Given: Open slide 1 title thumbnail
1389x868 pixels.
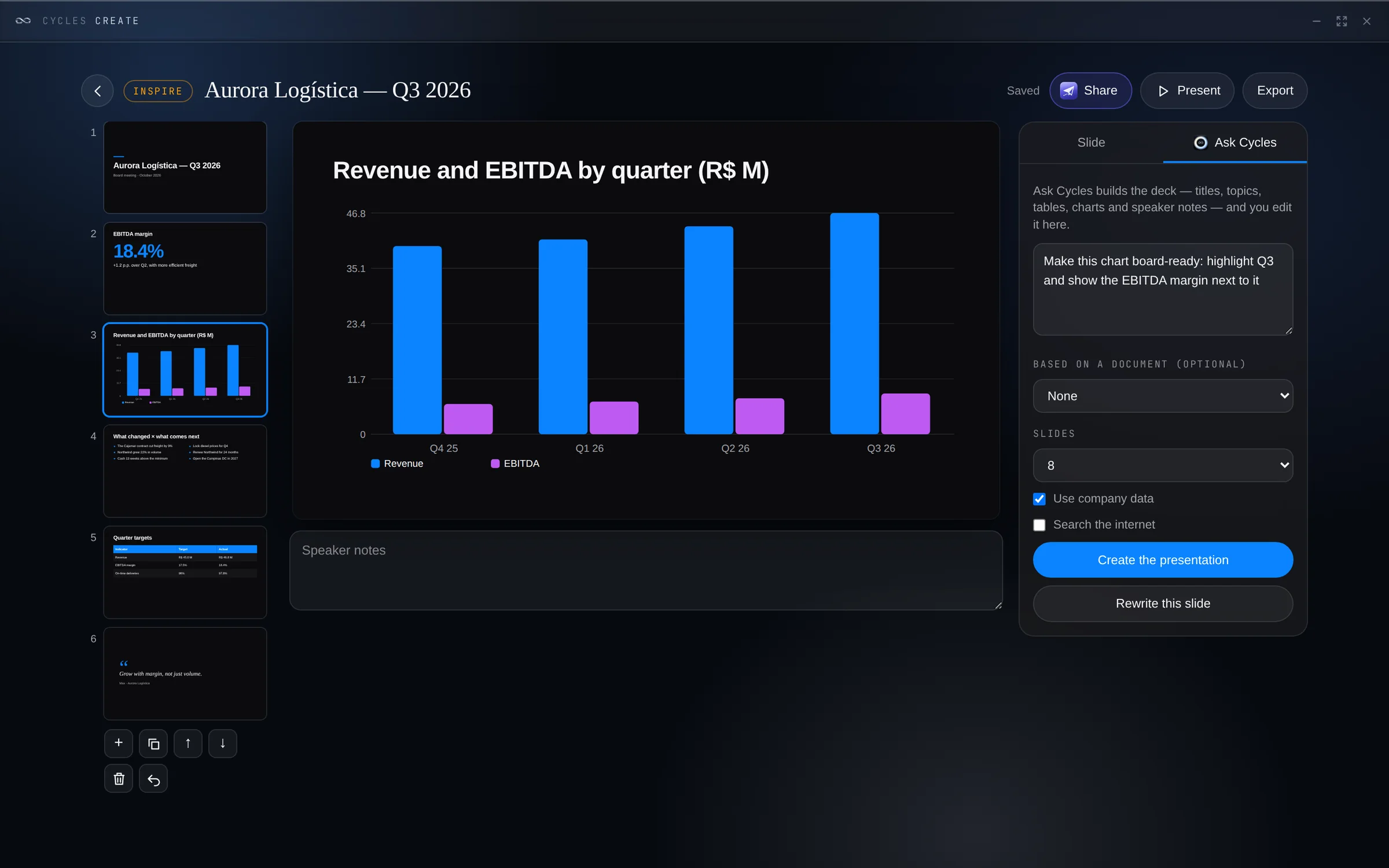Looking at the screenshot, I should click(185, 167).
